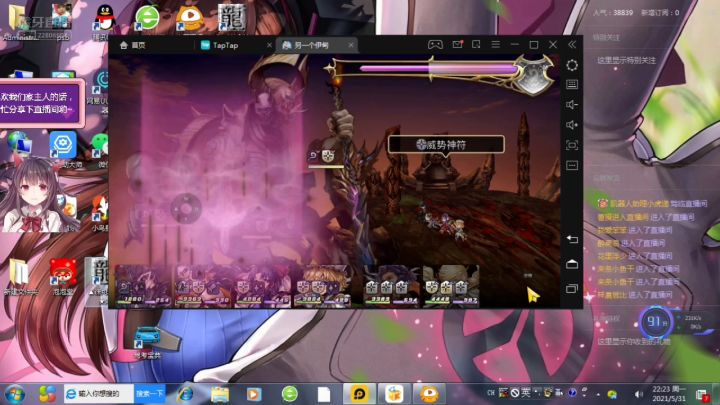This screenshot has height=405, width=720.
Task: Click the 91 speed meter floating widget
Action: 657,321
